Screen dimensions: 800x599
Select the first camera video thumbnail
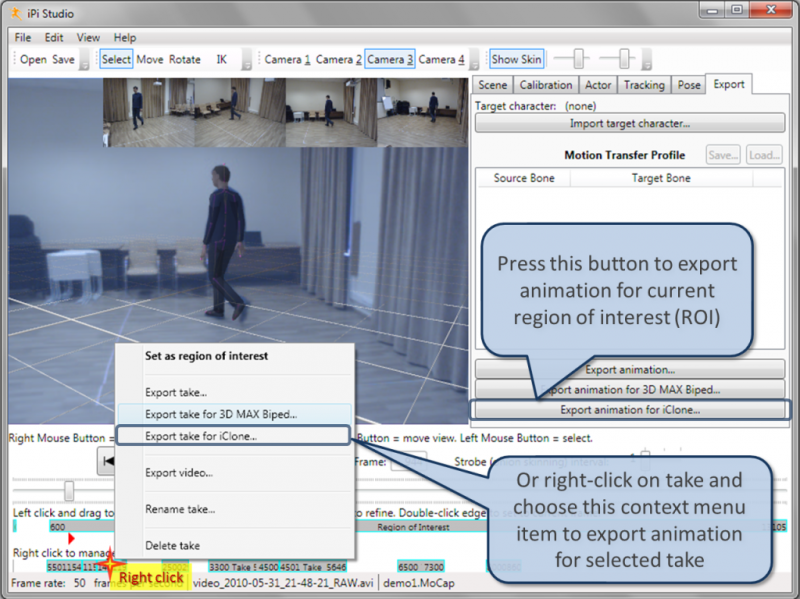click(x=148, y=112)
